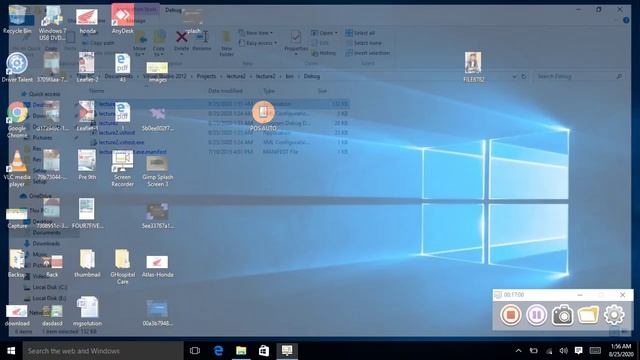
Task: Select the mgsolution desktop file
Action: pyautogui.click(x=87, y=311)
